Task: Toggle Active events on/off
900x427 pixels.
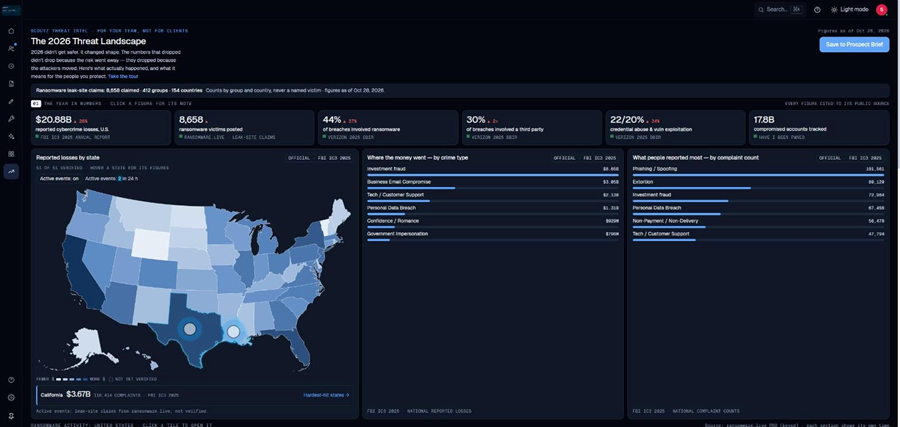Action: tap(59, 178)
